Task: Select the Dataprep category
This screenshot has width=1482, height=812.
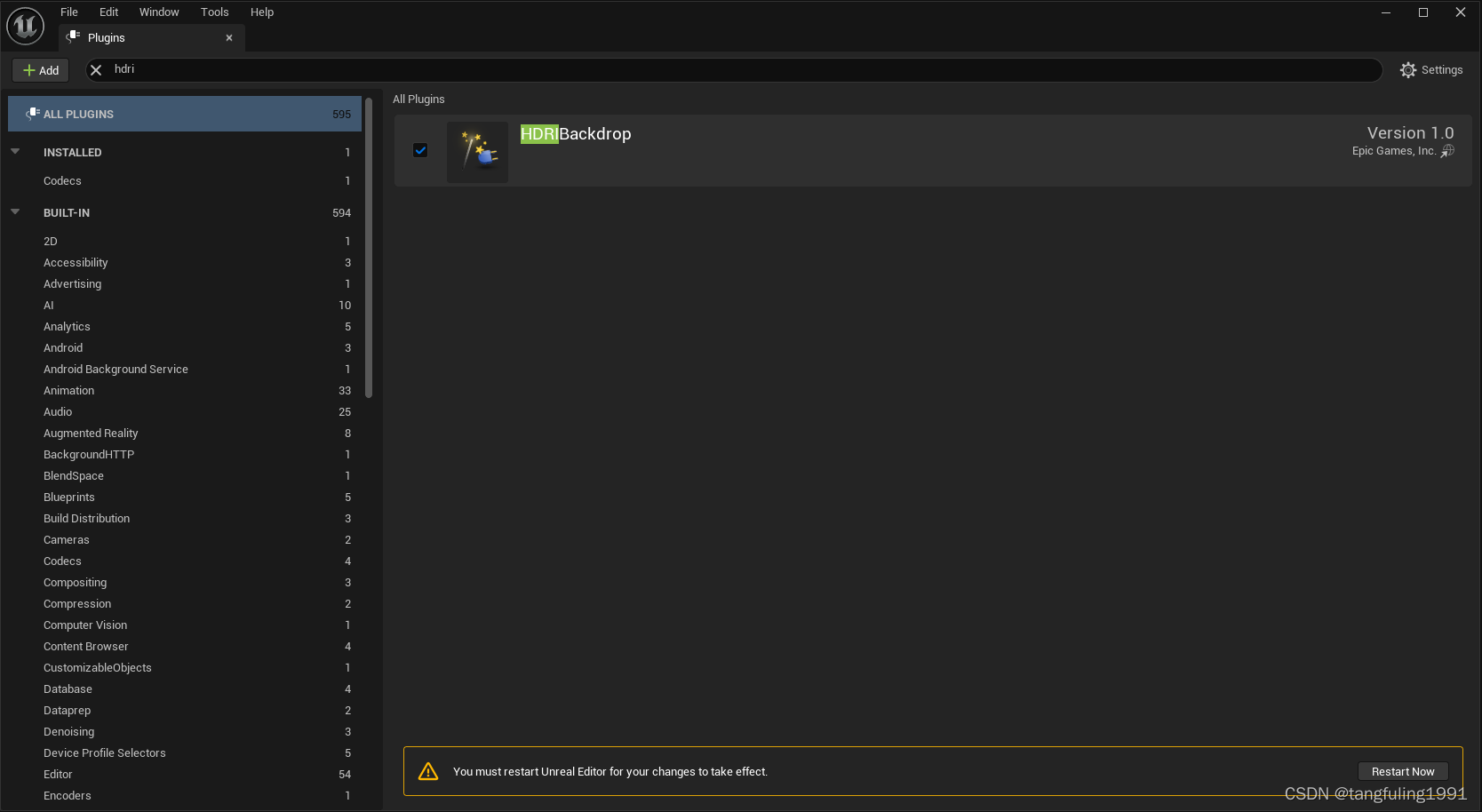Action: pos(185,710)
